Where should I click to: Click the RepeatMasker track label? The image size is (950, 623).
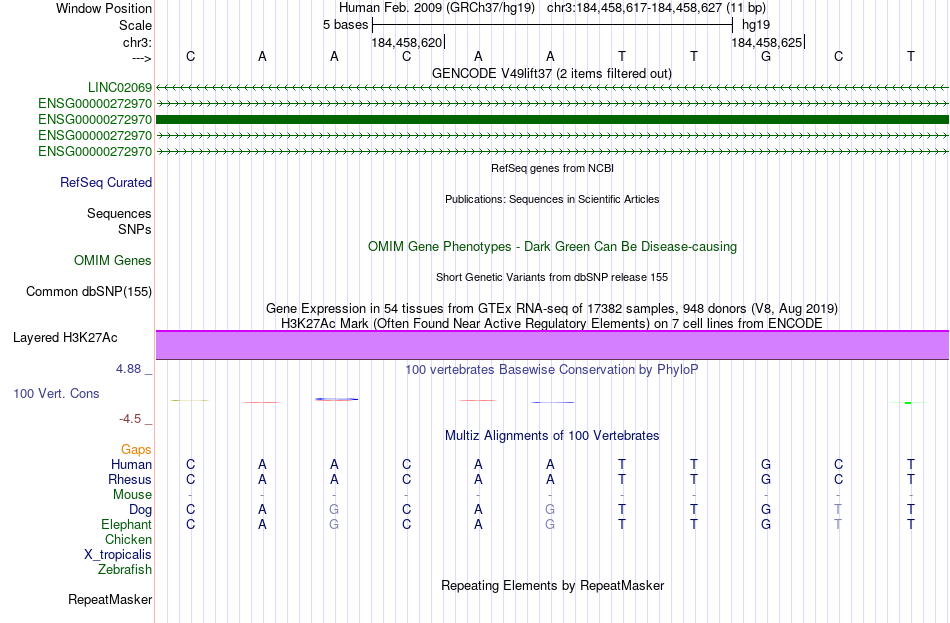coord(110,600)
